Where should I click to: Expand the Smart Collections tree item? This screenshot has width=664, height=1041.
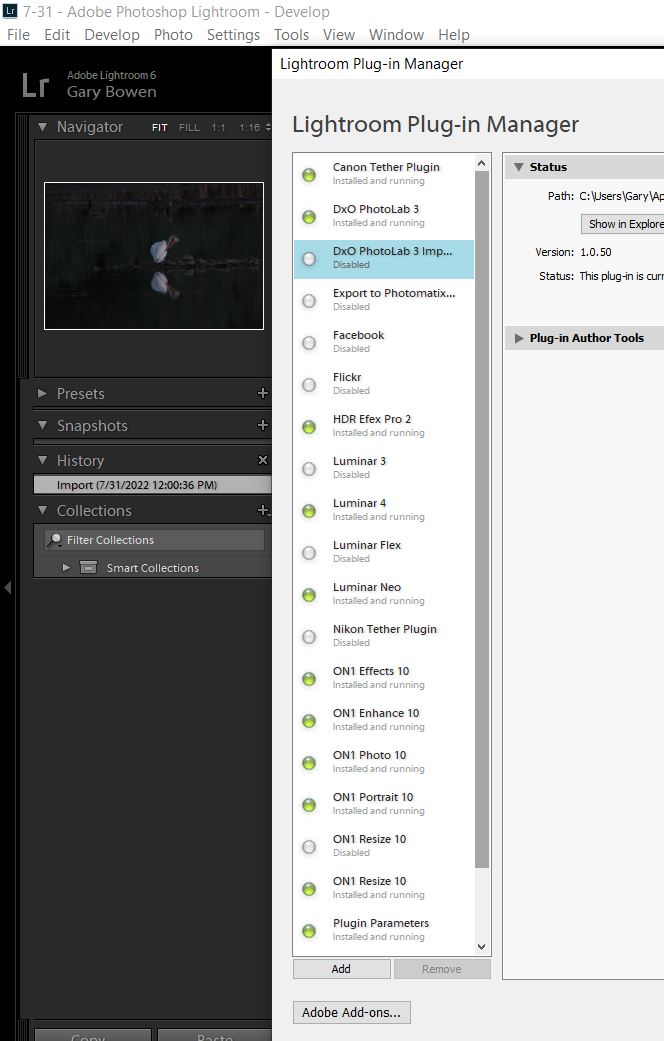pyautogui.click(x=66, y=568)
